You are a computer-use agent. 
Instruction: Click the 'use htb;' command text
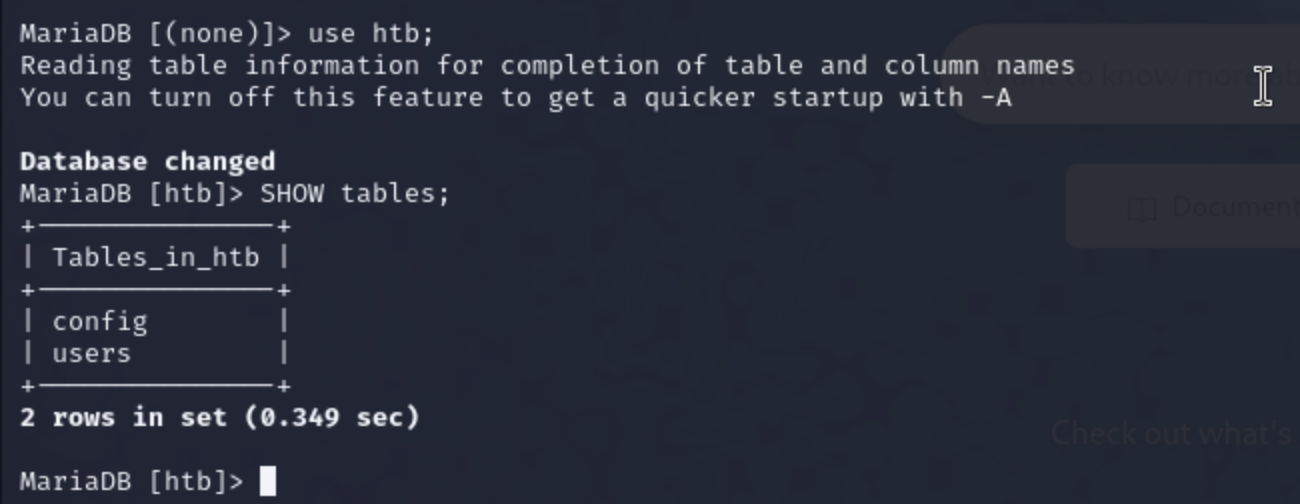click(x=371, y=33)
